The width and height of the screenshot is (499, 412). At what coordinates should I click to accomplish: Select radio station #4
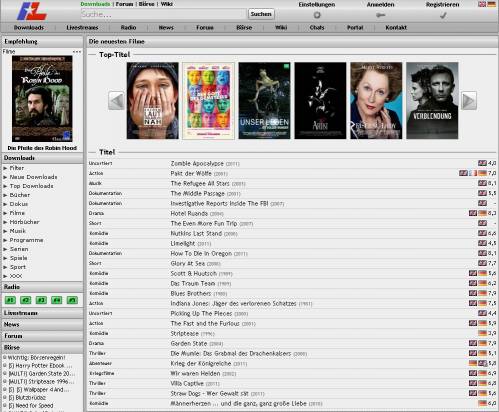point(57,300)
